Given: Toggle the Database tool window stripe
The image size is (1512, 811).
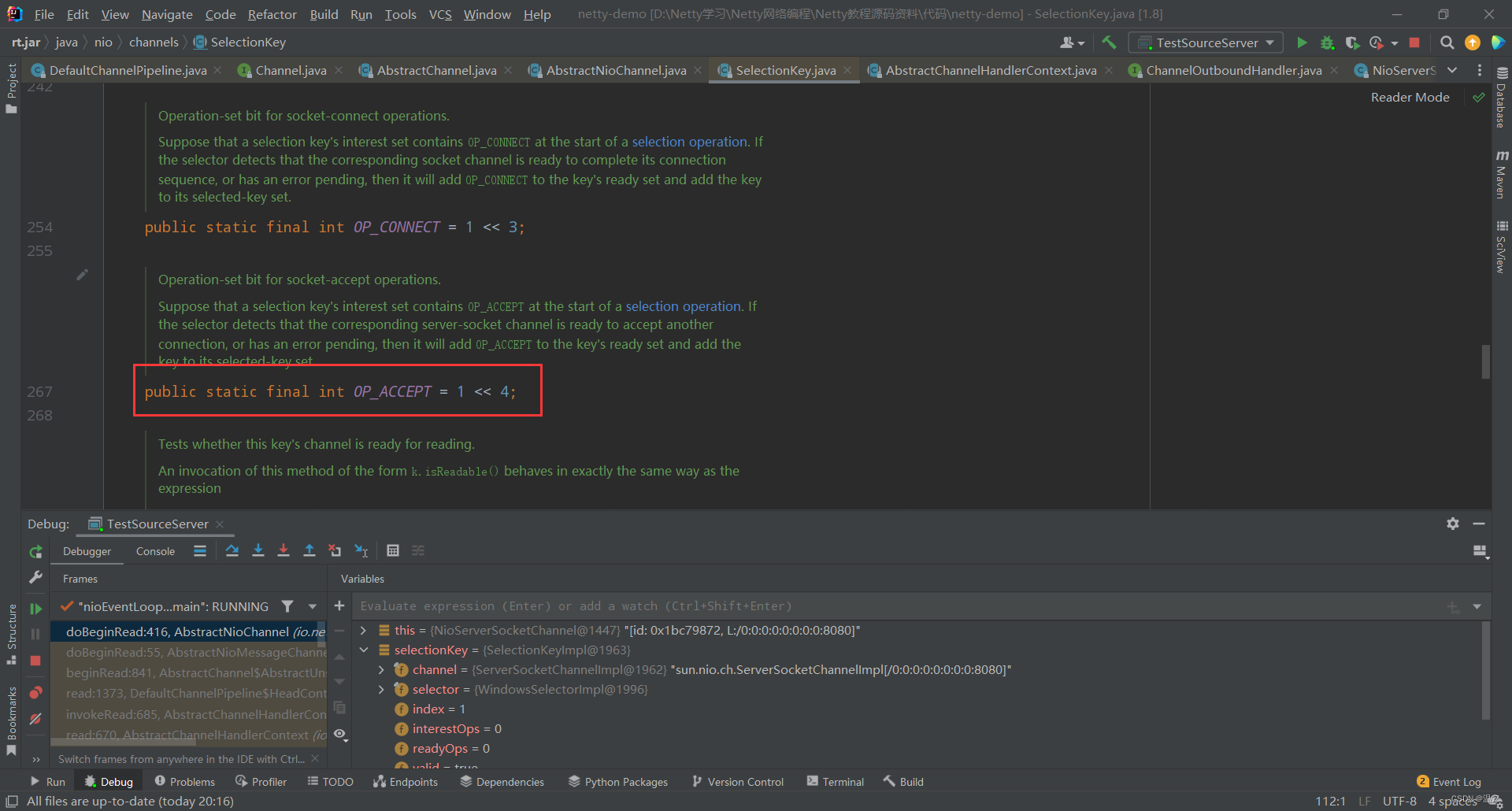Looking at the screenshot, I should (x=1502, y=98).
